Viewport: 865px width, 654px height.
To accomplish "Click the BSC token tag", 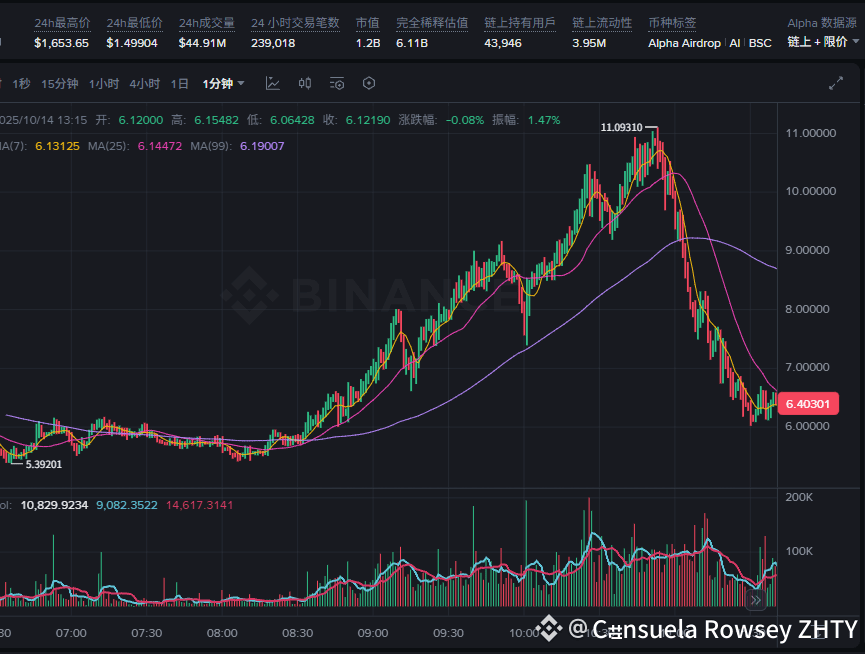I will coord(760,43).
